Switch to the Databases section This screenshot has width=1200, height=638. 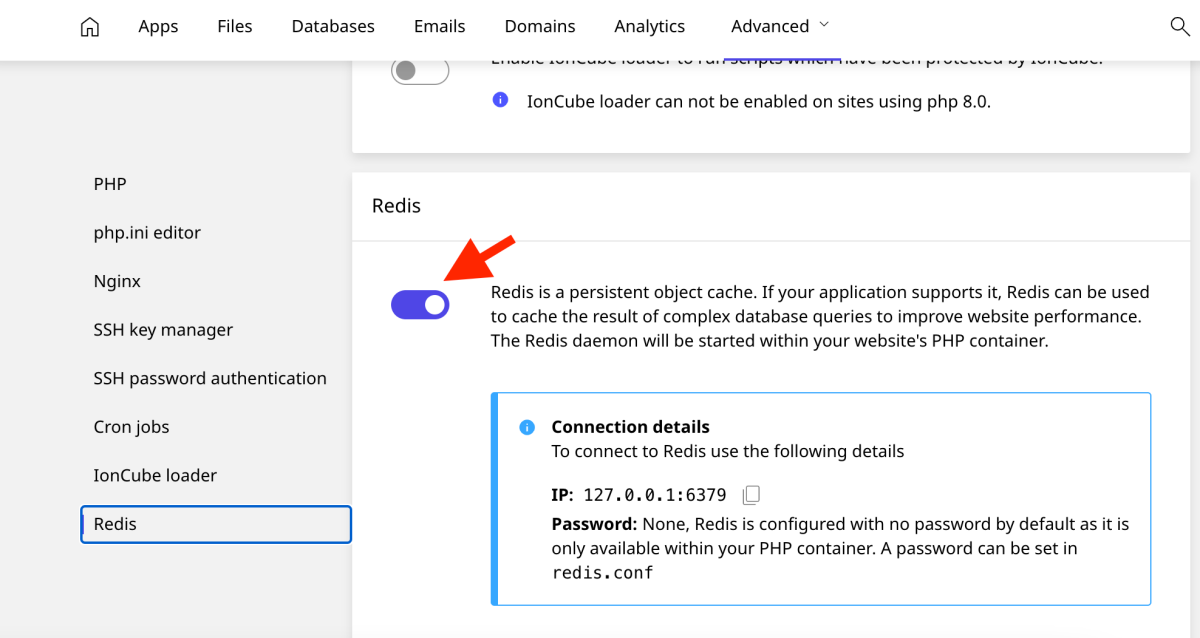coord(333,26)
